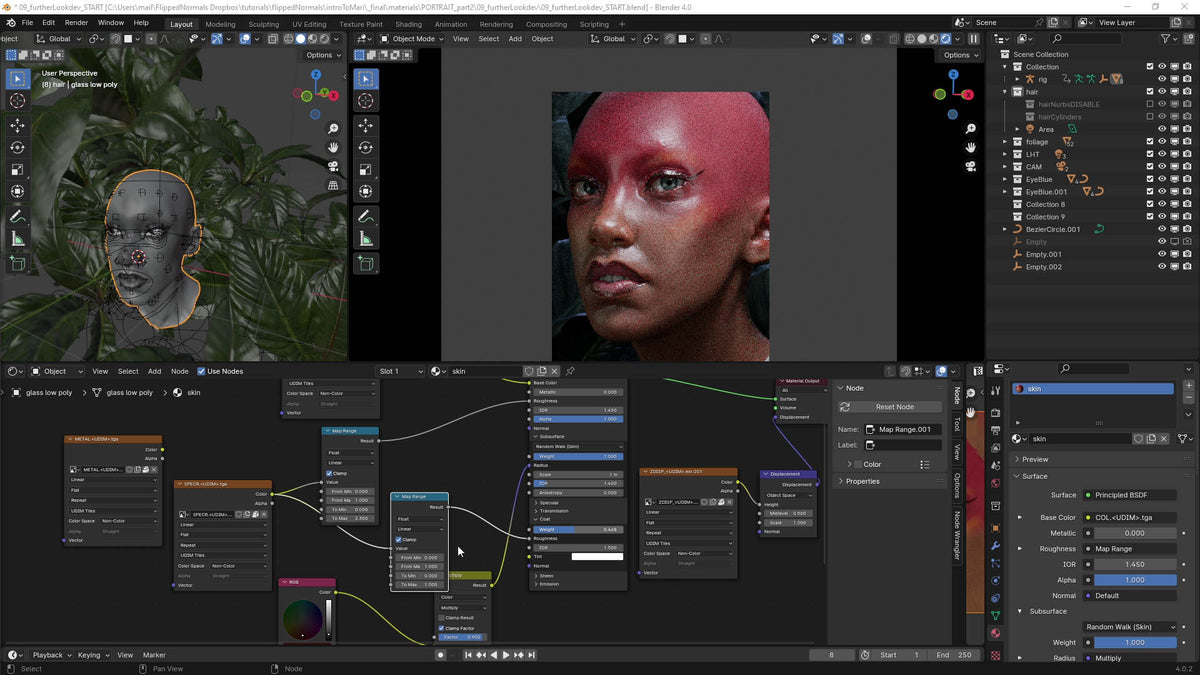Open the World properties tab
Screen dimensions: 1200x675
(x=995, y=483)
